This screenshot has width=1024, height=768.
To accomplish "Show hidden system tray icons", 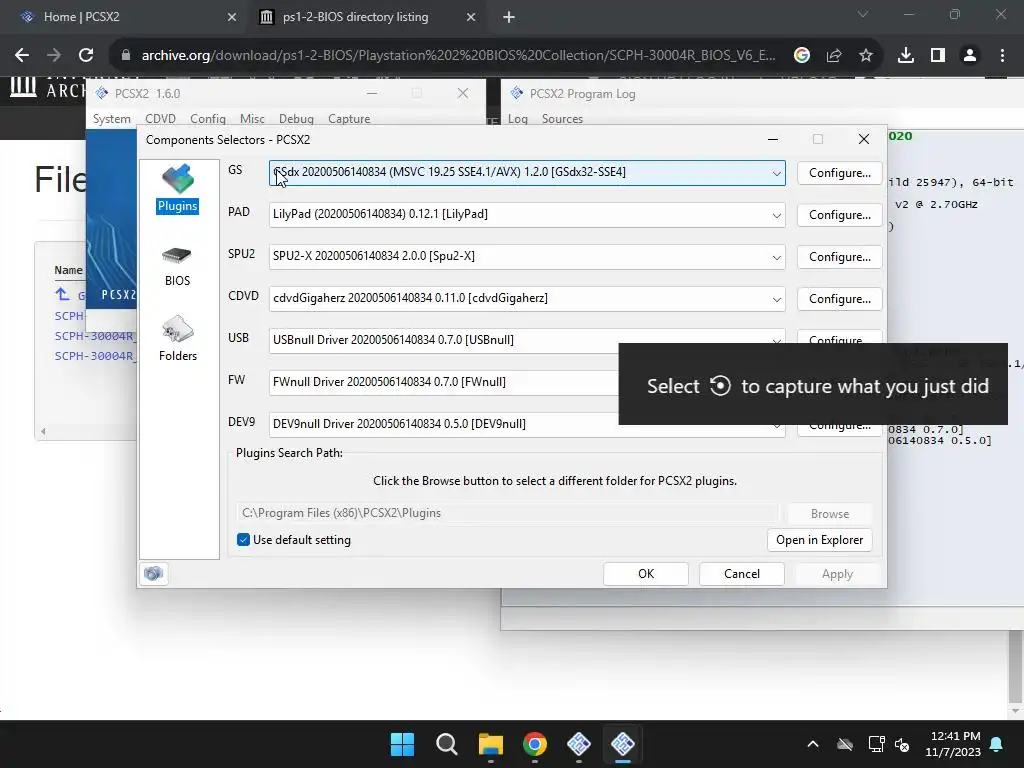I will [x=813, y=744].
